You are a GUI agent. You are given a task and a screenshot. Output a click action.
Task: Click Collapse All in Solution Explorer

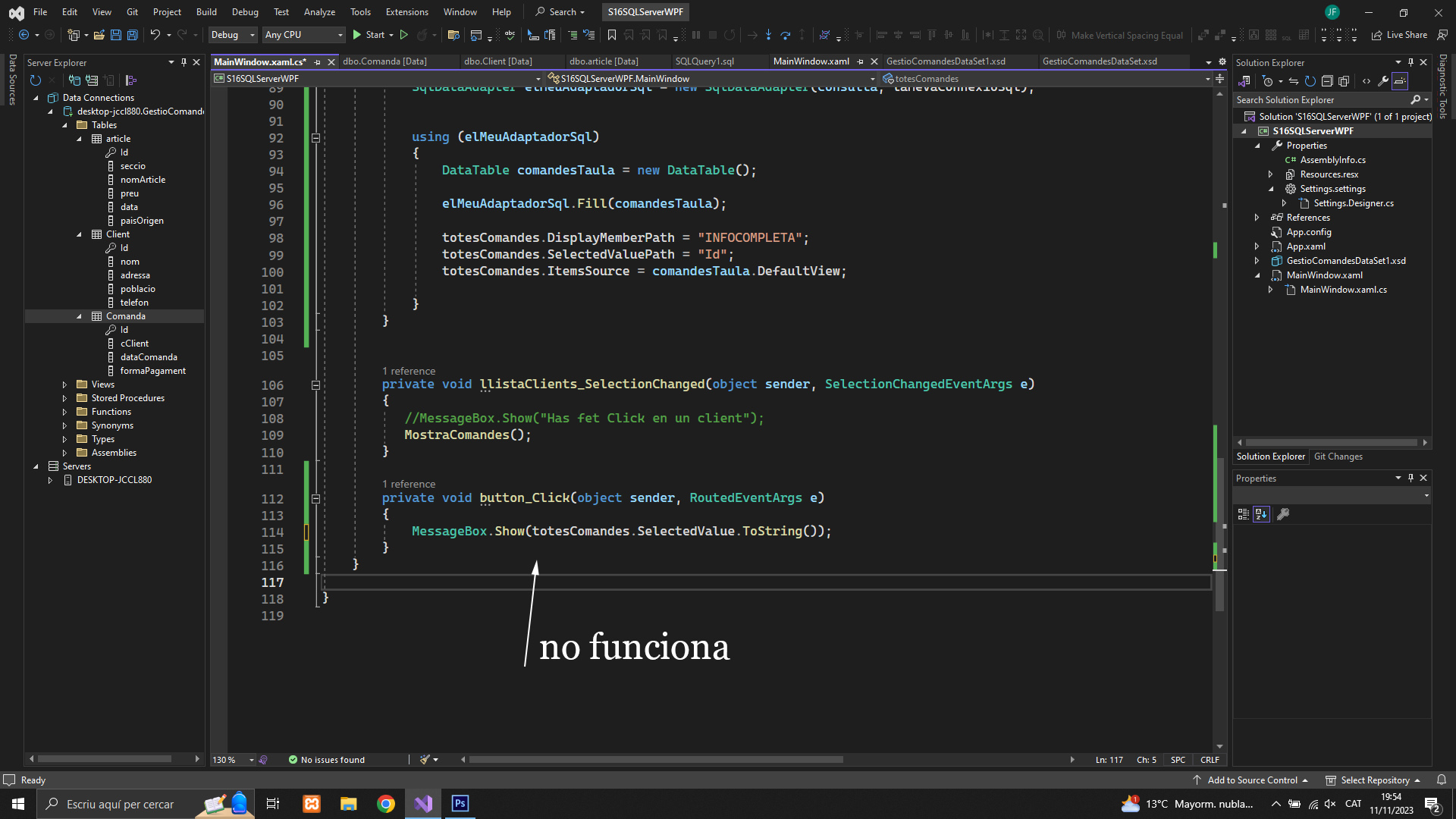[1327, 81]
